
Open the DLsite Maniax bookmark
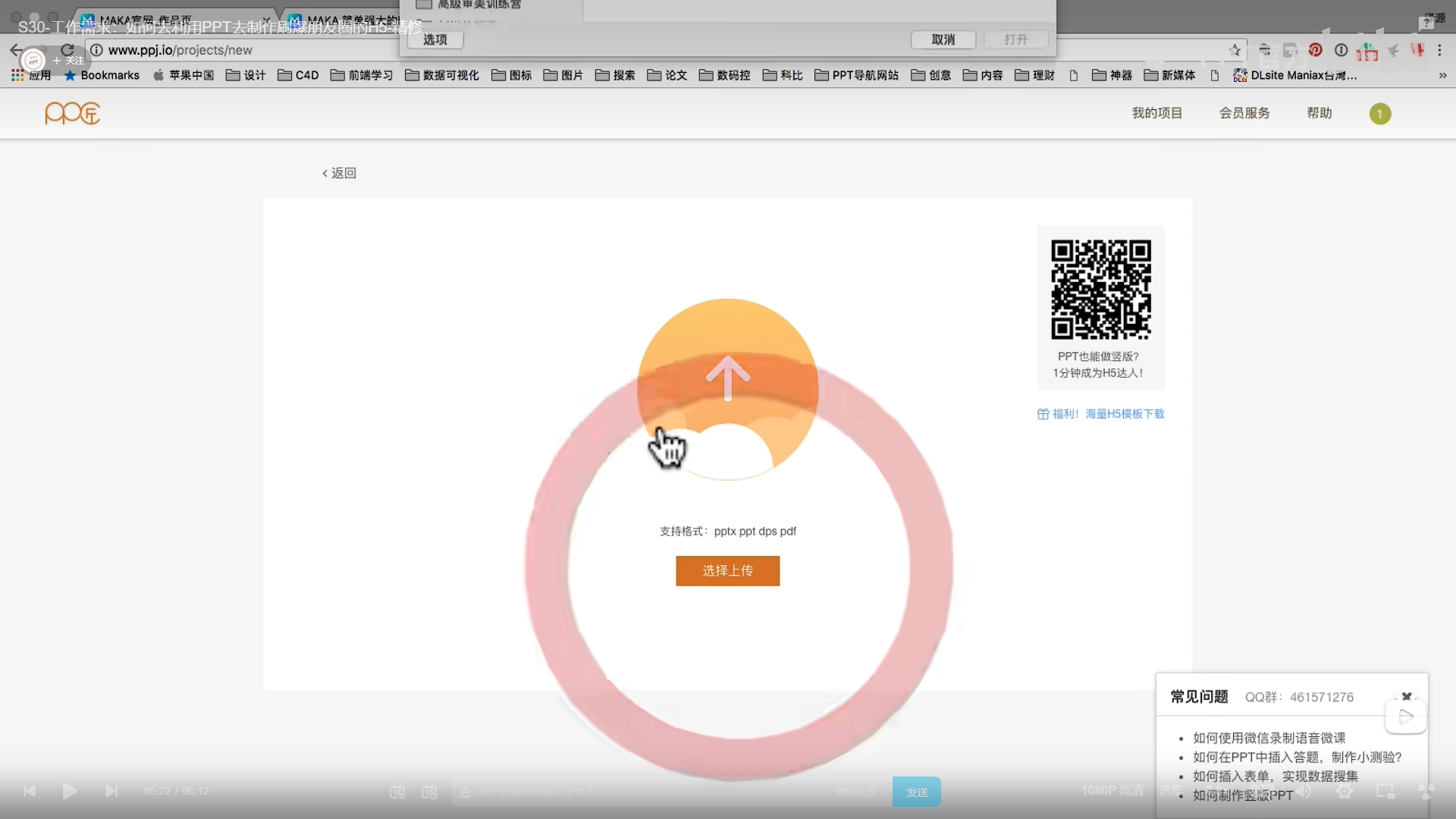pyautogui.click(x=1295, y=75)
